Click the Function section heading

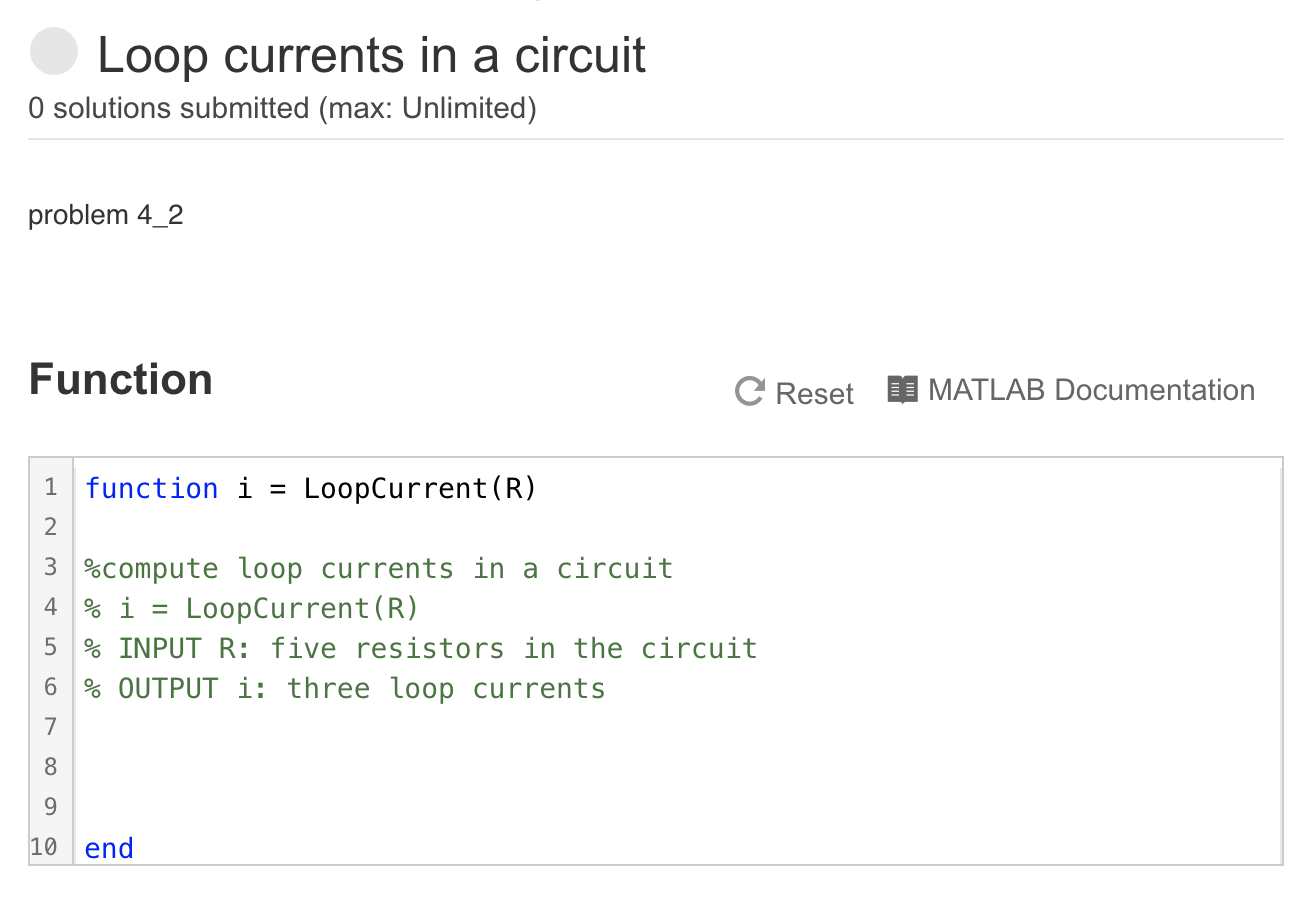tap(120, 380)
